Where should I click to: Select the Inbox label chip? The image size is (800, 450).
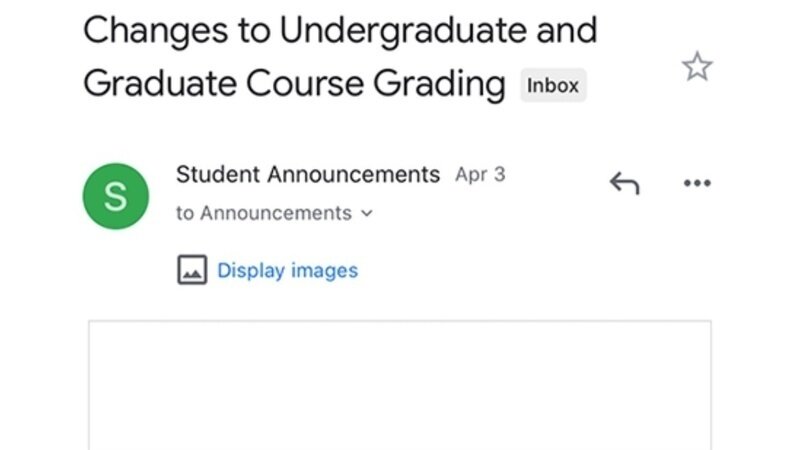[x=553, y=86]
